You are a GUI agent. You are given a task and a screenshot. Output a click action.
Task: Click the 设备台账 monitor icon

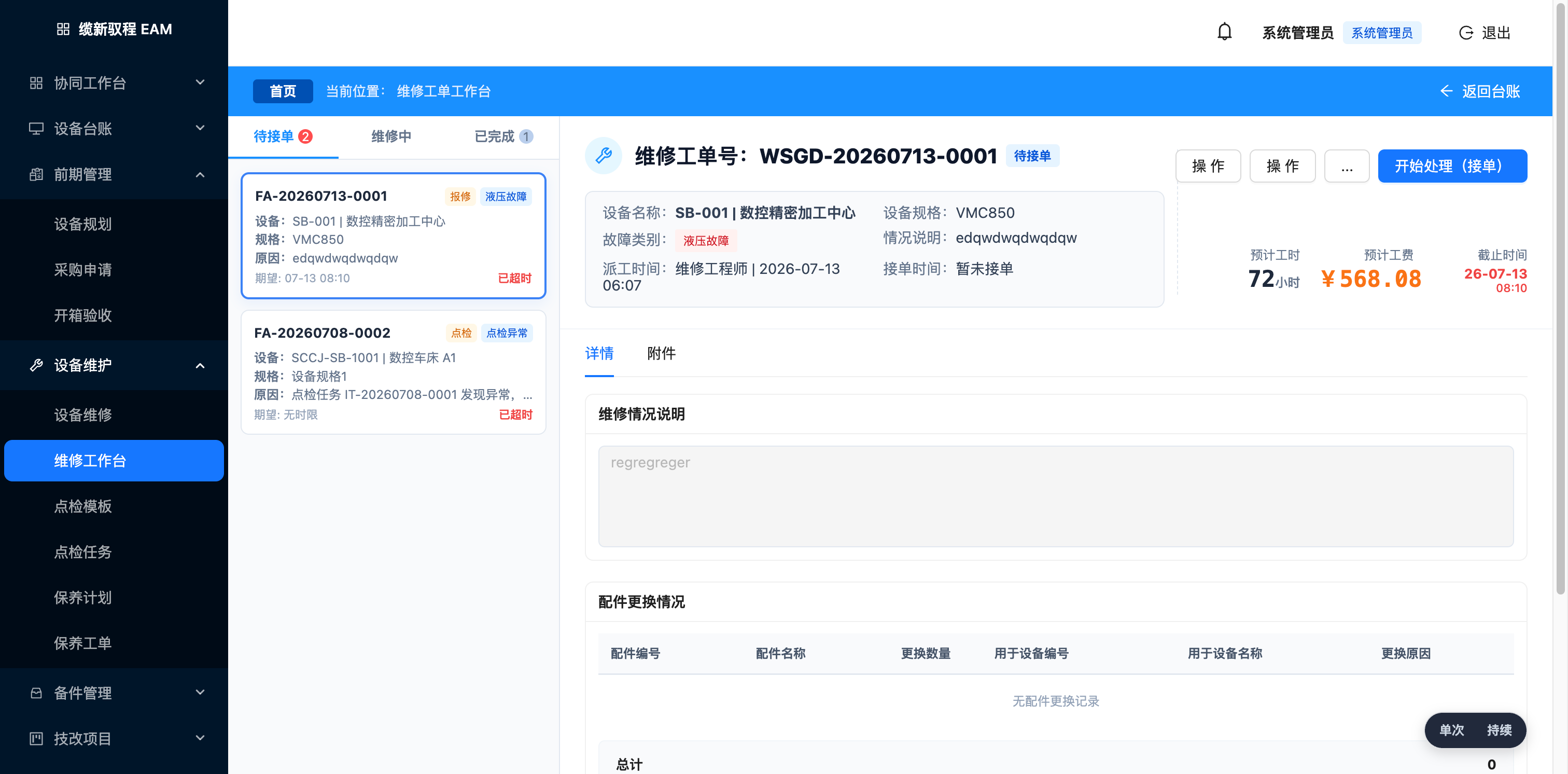tap(36, 129)
